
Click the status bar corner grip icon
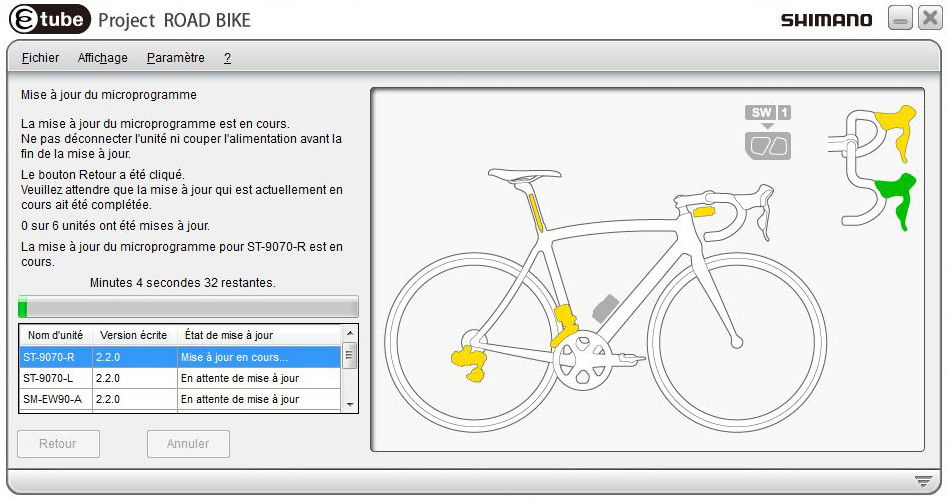point(923,481)
